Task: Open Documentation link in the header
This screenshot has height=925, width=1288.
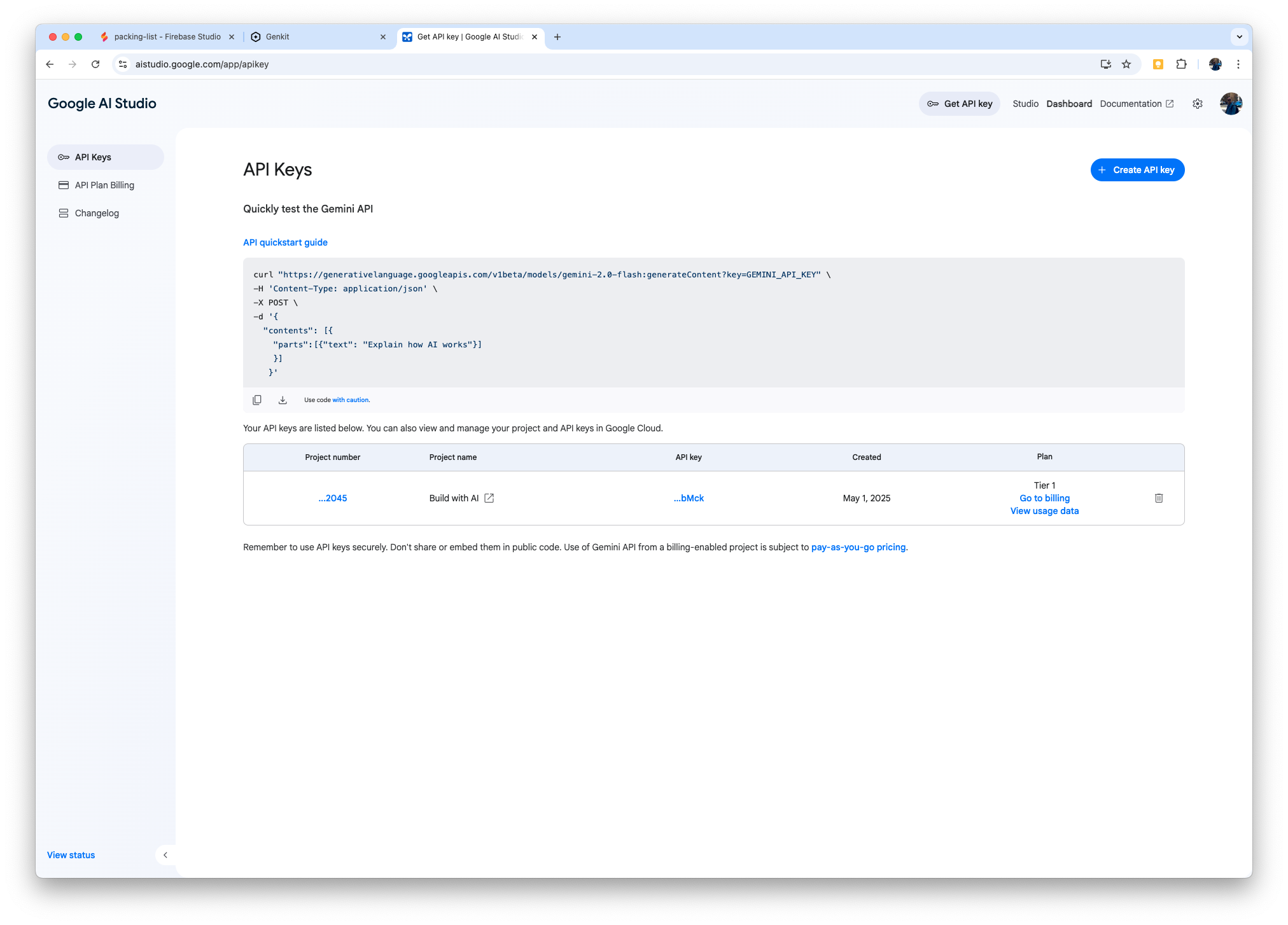Action: pos(1137,104)
